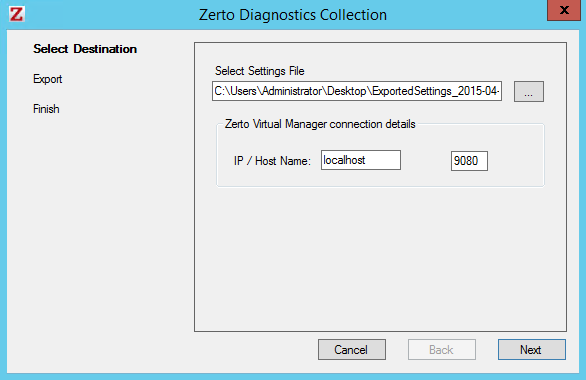Click the Select Settings File label

(x=259, y=71)
